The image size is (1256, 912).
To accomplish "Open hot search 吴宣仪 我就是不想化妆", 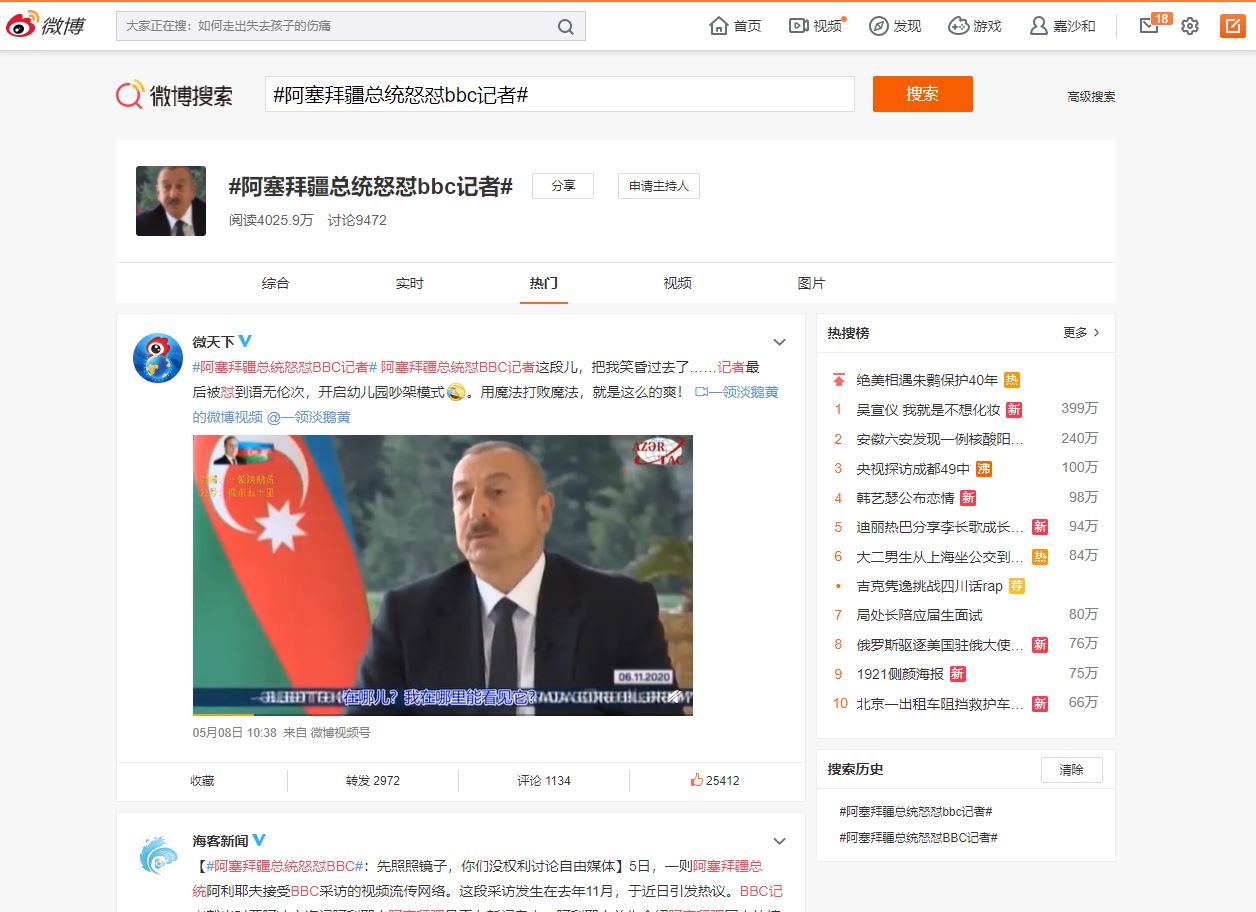I will pos(928,409).
